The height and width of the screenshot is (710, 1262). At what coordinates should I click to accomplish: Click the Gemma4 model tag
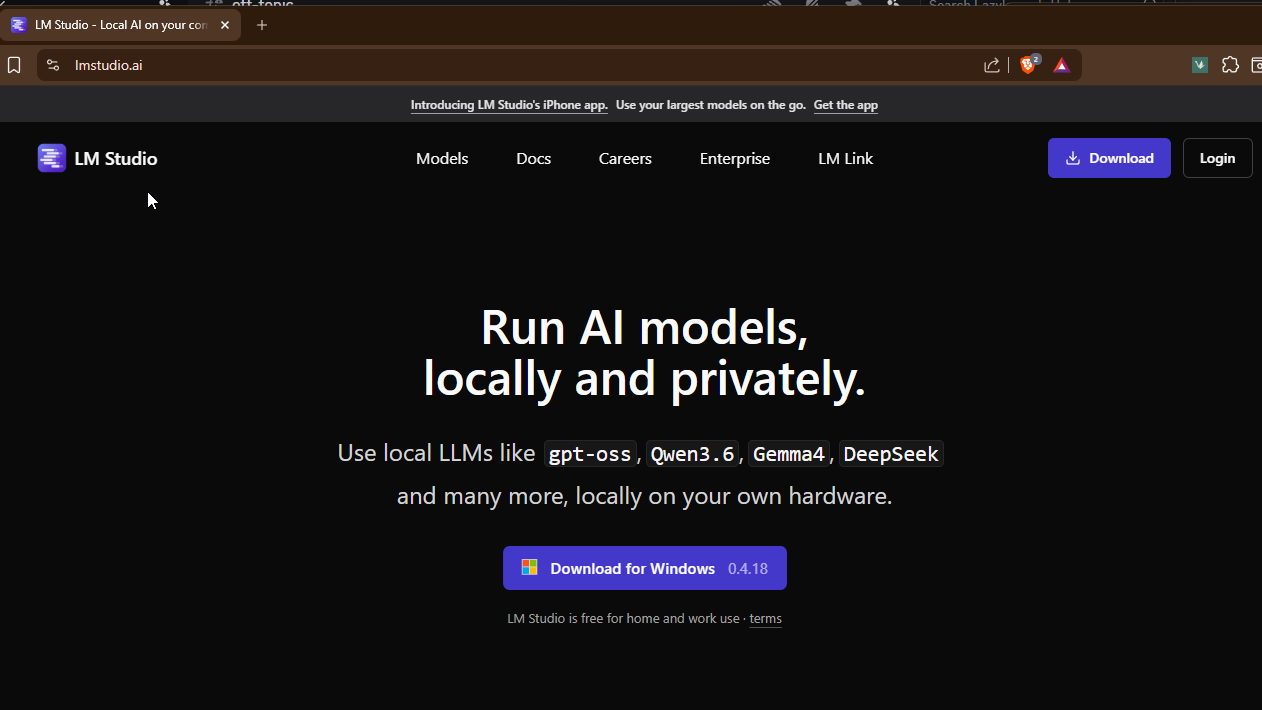789,454
